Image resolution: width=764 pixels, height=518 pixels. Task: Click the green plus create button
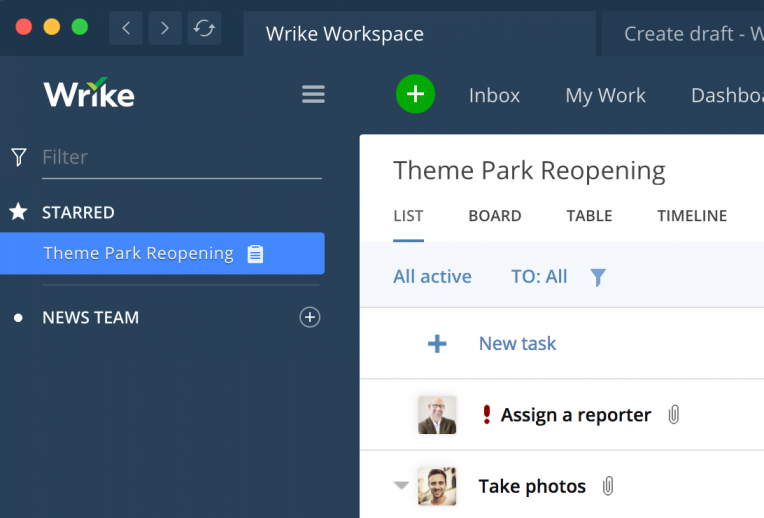[415, 95]
